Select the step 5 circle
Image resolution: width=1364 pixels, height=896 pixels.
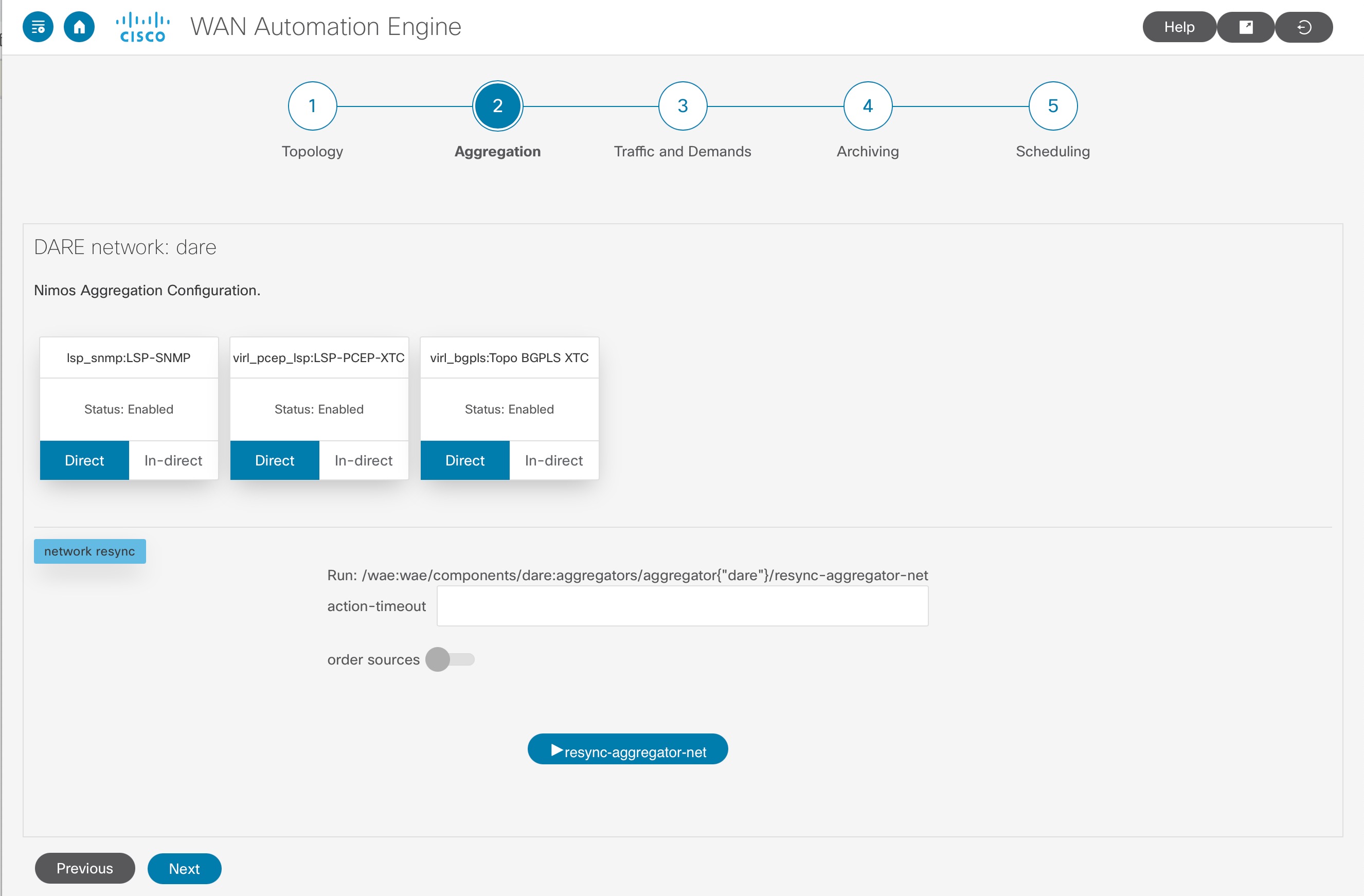point(1052,105)
